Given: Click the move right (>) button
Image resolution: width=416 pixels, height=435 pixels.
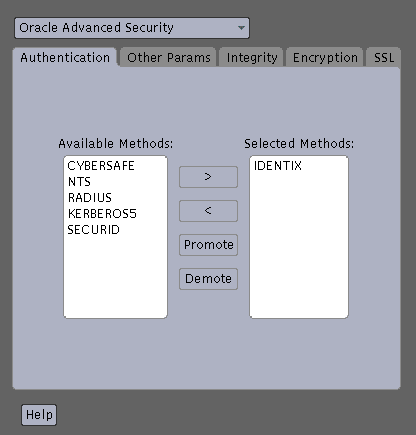Looking at the screenshot, I should point(208,177).
